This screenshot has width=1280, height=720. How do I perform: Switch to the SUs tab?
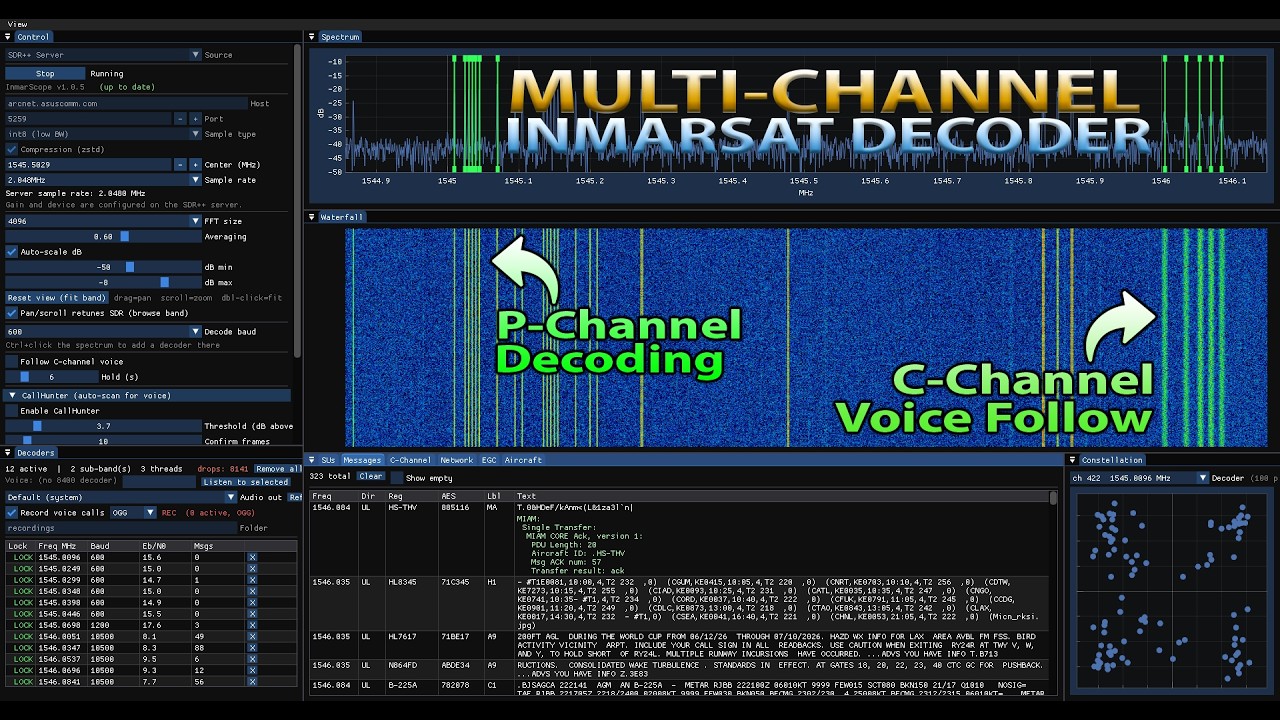[328, 460]
